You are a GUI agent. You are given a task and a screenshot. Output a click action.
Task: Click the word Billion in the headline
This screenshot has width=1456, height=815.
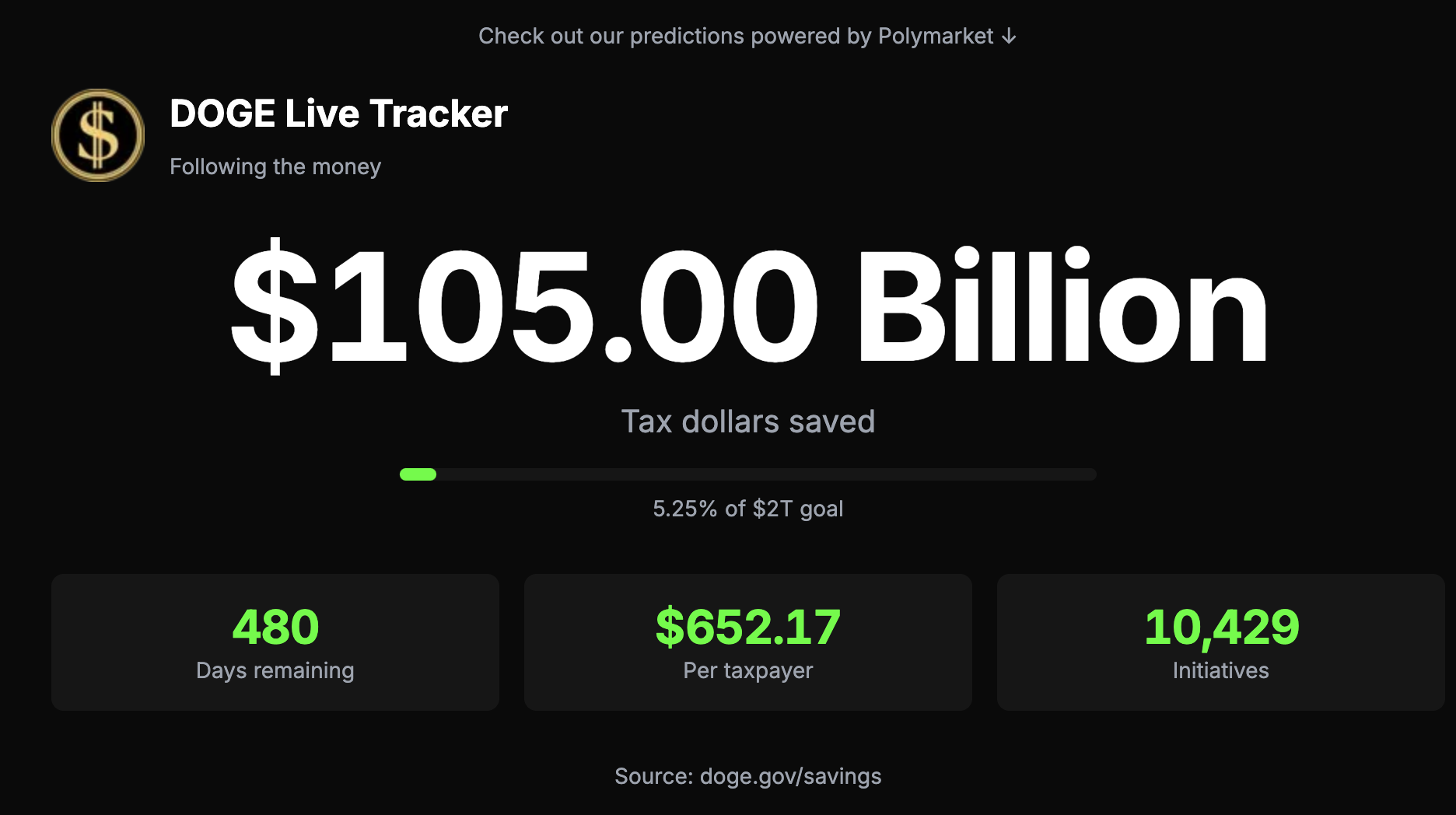(1062, 306)
